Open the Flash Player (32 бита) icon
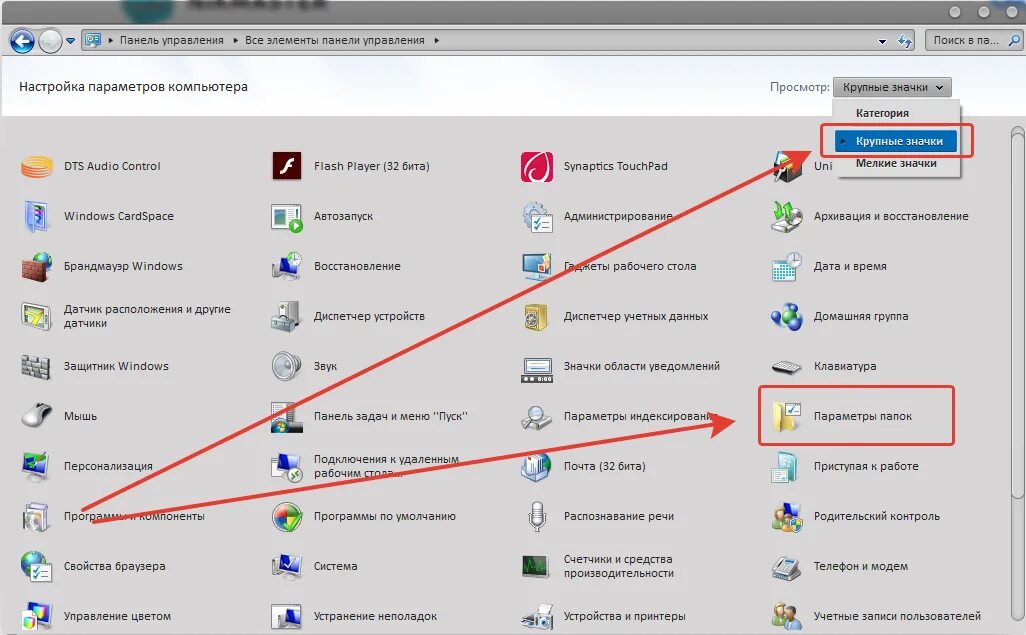This screenshot has height=635, width=1026. point(287,166)
